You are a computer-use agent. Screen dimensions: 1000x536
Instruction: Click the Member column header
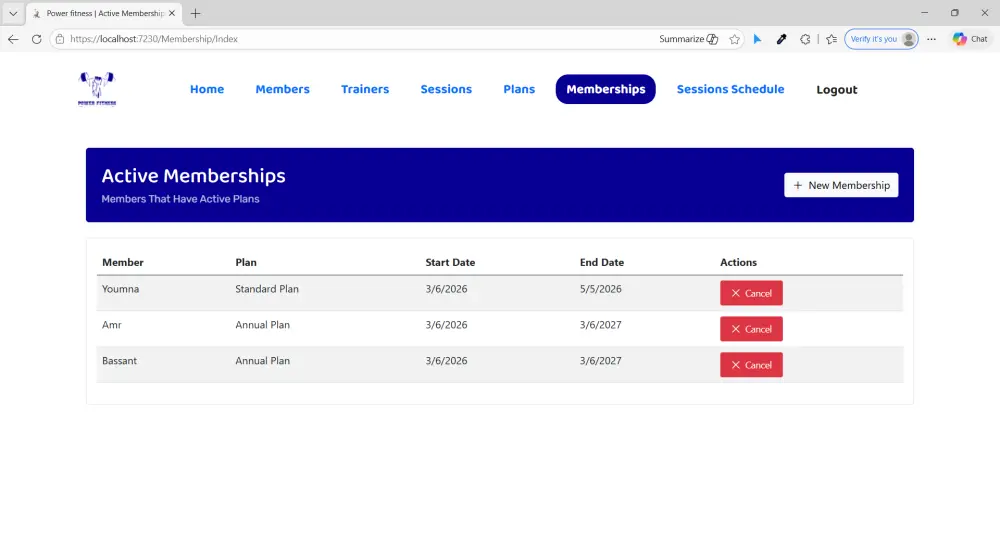coord(122,262)
